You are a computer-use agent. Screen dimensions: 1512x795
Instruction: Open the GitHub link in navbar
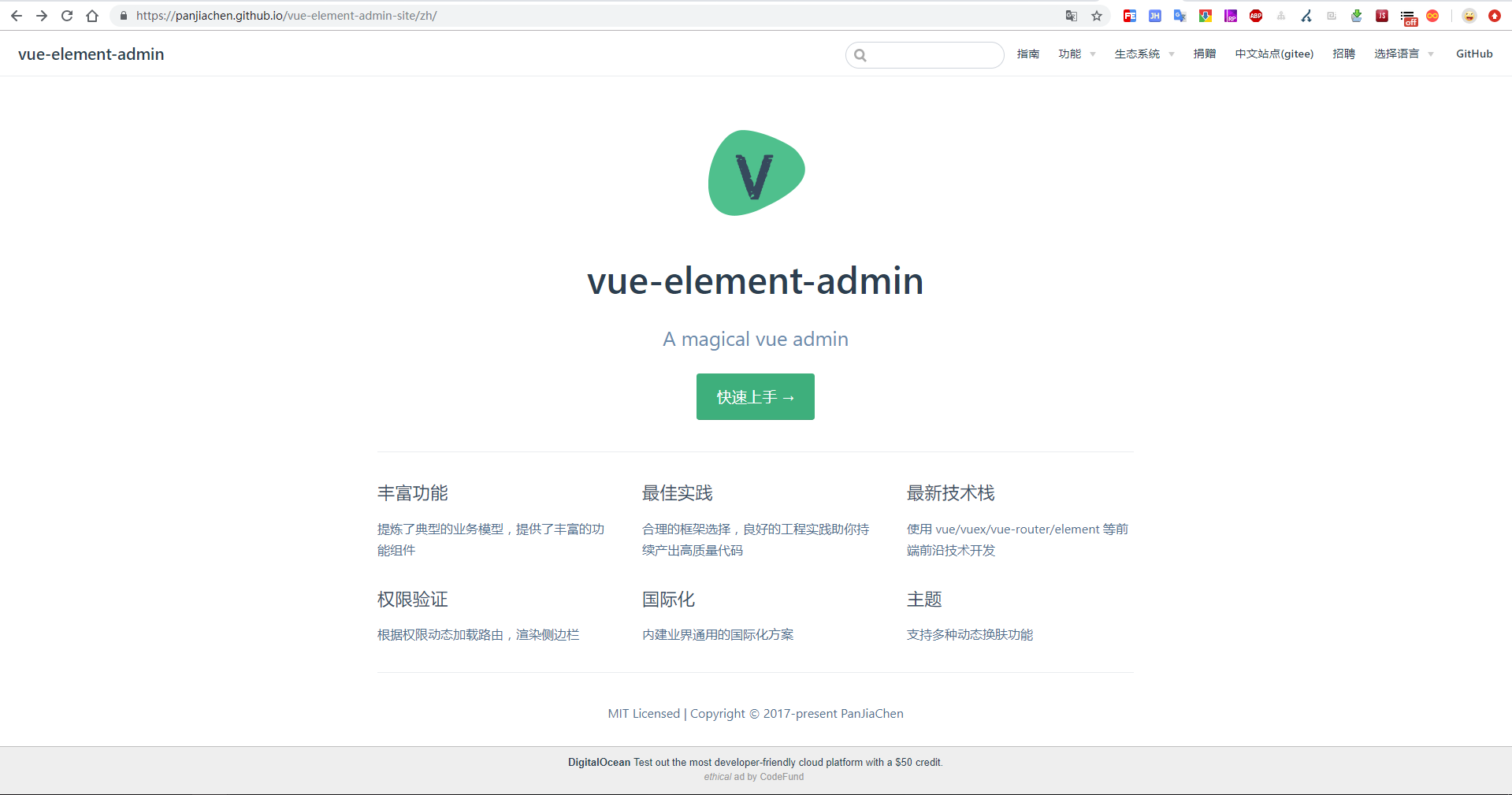1474,54
